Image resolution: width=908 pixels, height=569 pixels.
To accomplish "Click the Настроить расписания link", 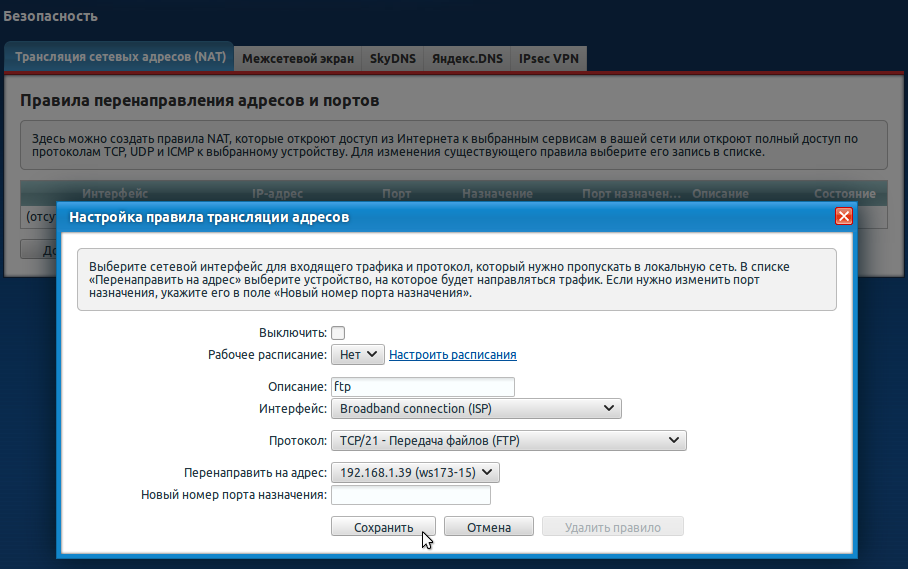I will [452, 355].
